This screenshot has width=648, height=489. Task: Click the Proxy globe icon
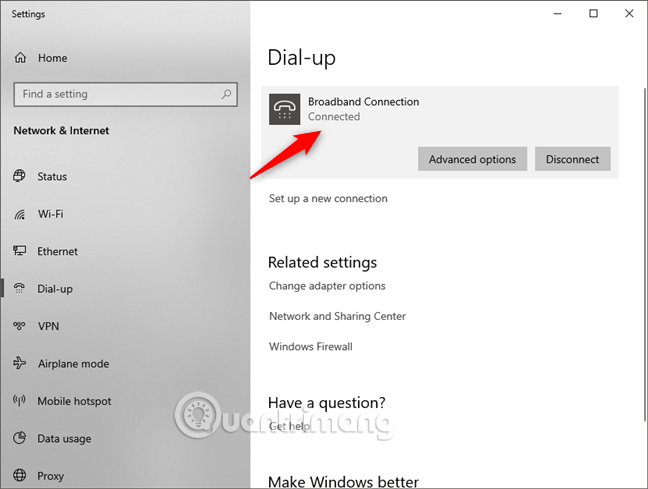(19, 476)
